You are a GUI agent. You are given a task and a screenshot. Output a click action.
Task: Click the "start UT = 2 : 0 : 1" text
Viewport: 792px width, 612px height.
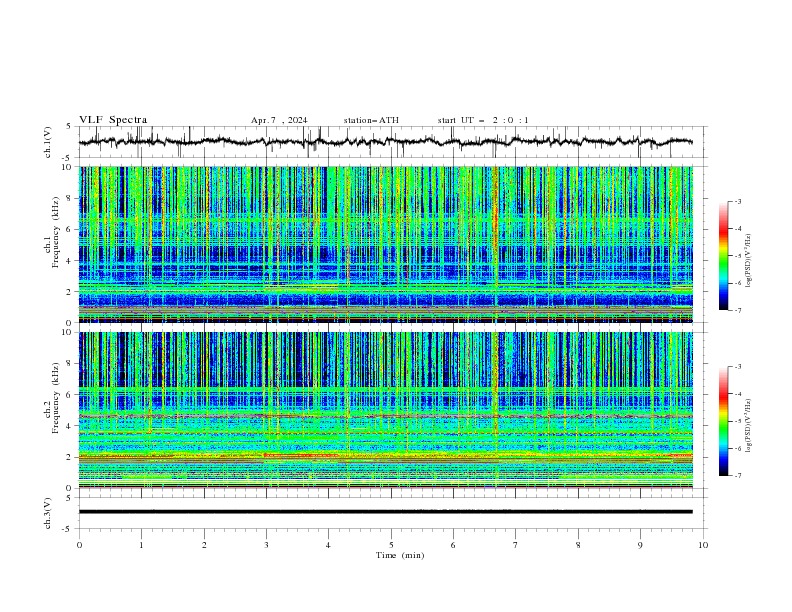click(483, 120)
